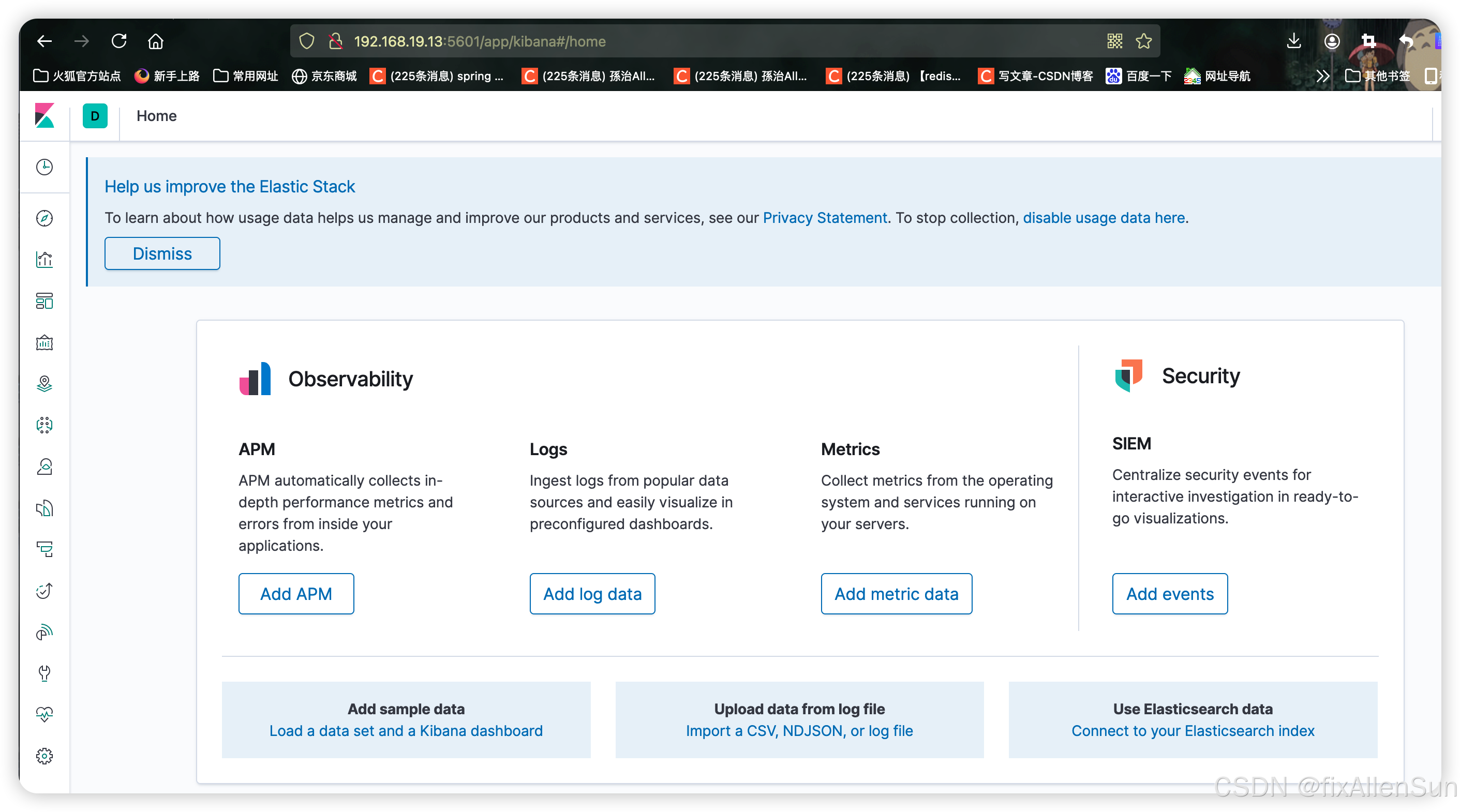
Task: Open Visualize from the sidebar chart icon
Action: [x=44, y=260]
